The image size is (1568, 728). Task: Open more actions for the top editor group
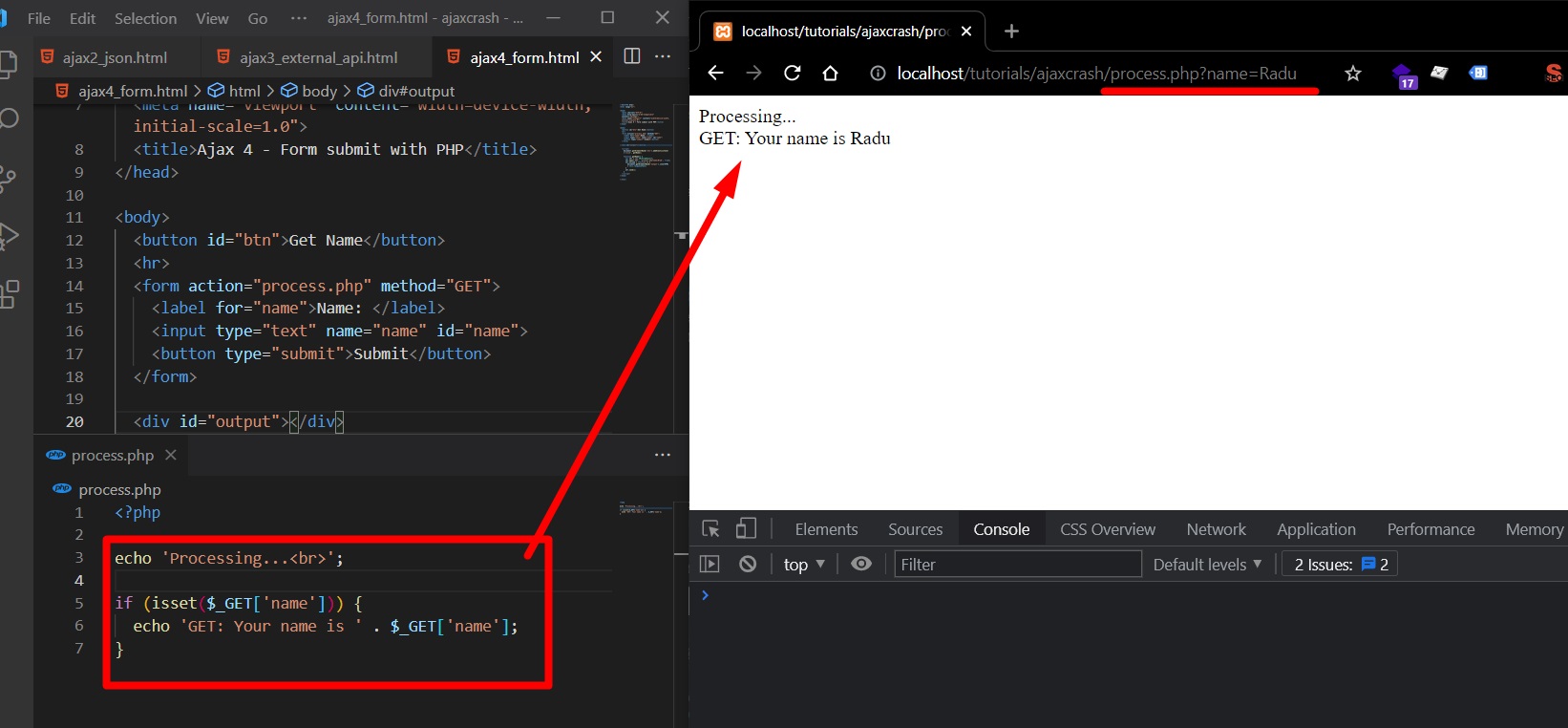point(663,56)
